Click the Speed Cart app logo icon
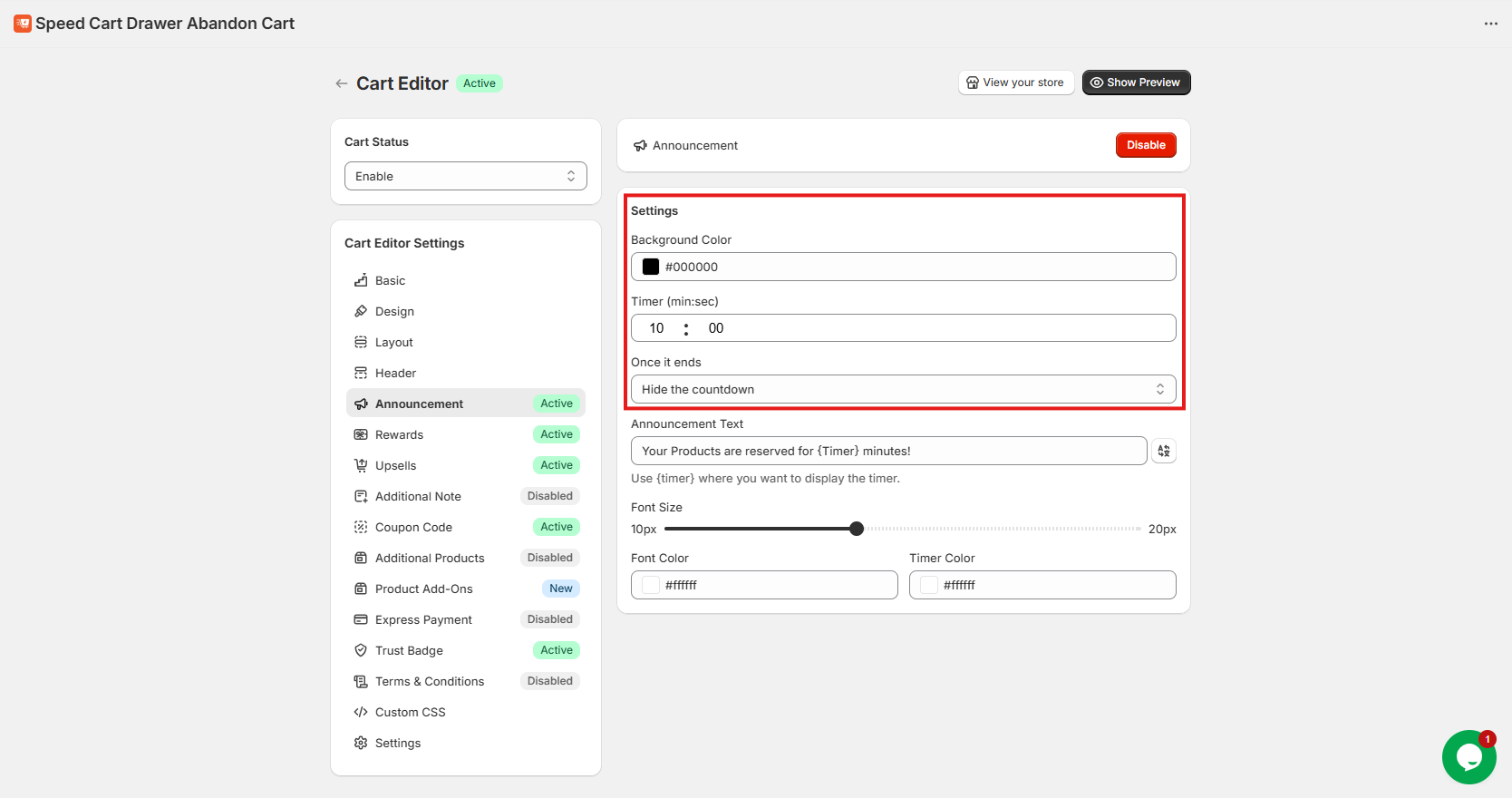The width and height of the screenshot is (1512, 798). click(x=23, y=24)
